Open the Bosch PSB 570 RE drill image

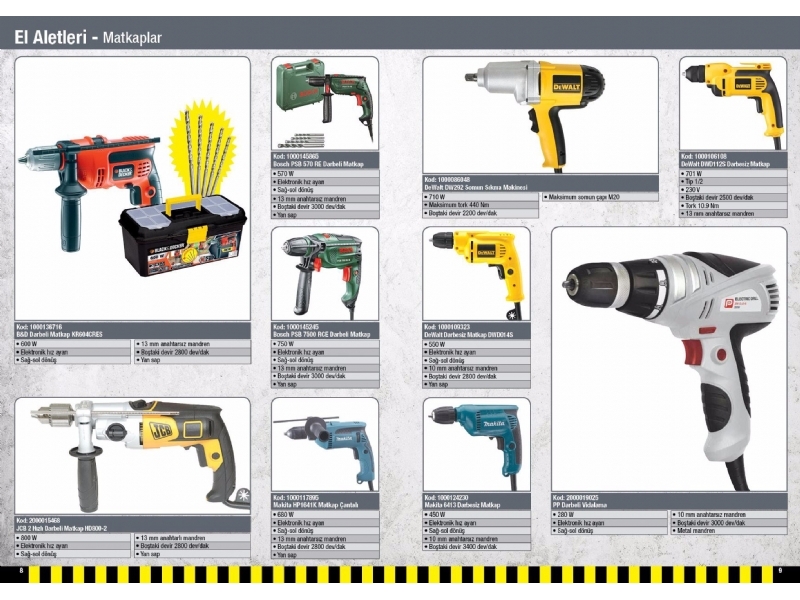click(325, 102)
